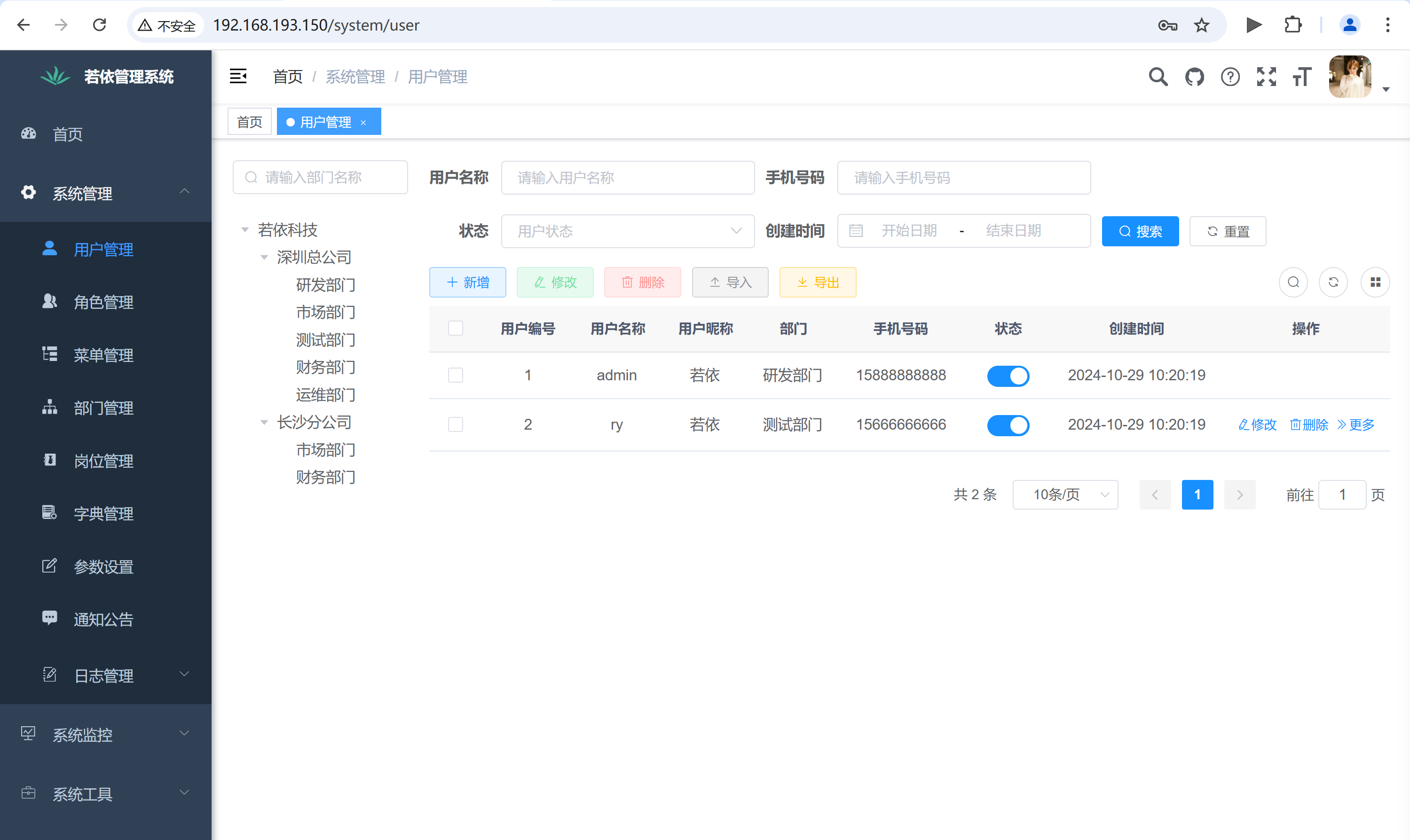Open the help document question icon
This screenshot has height=840, width=1410.
(x=1230, y=77)
